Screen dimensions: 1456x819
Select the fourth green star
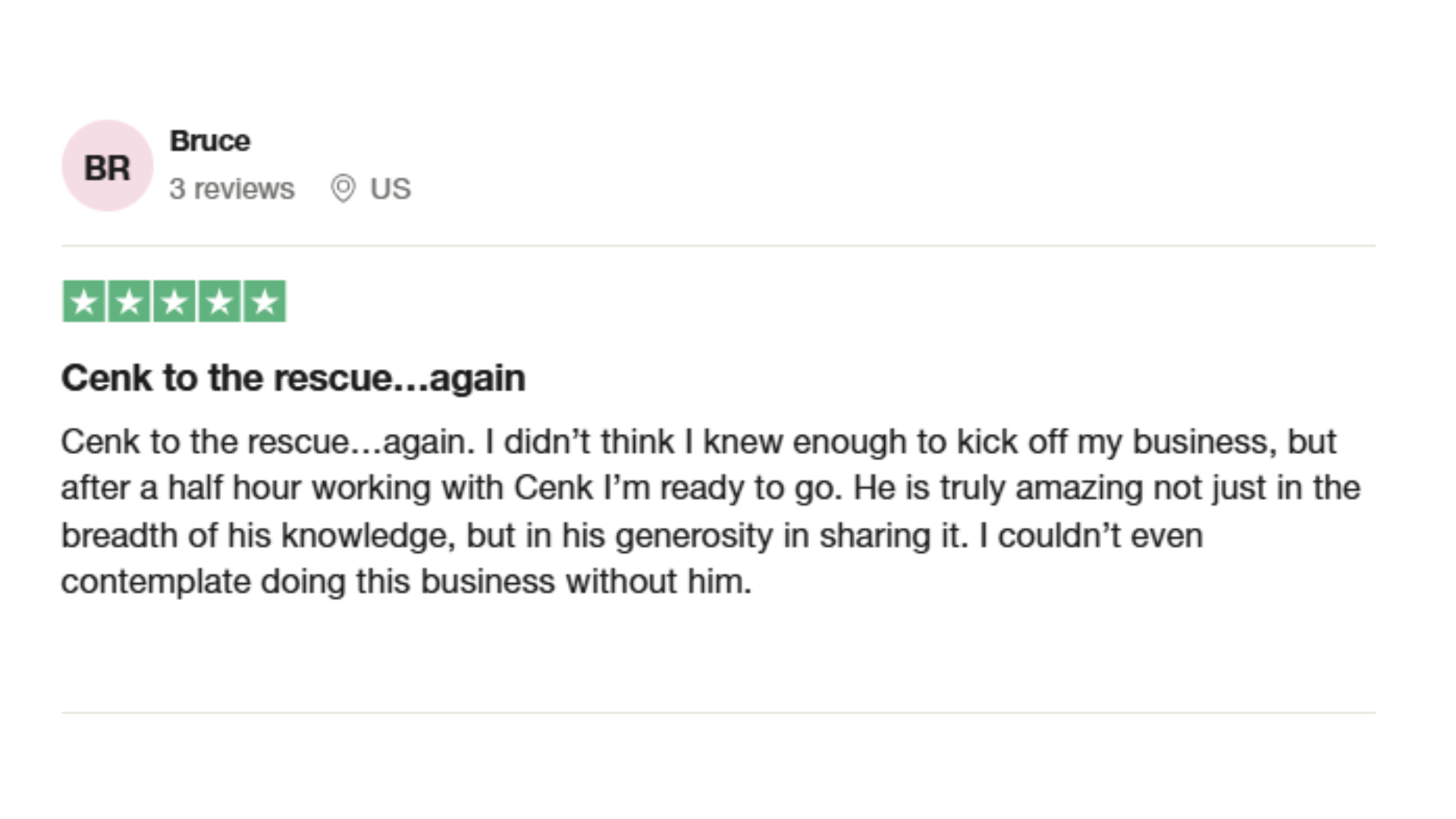click(219, 301)
